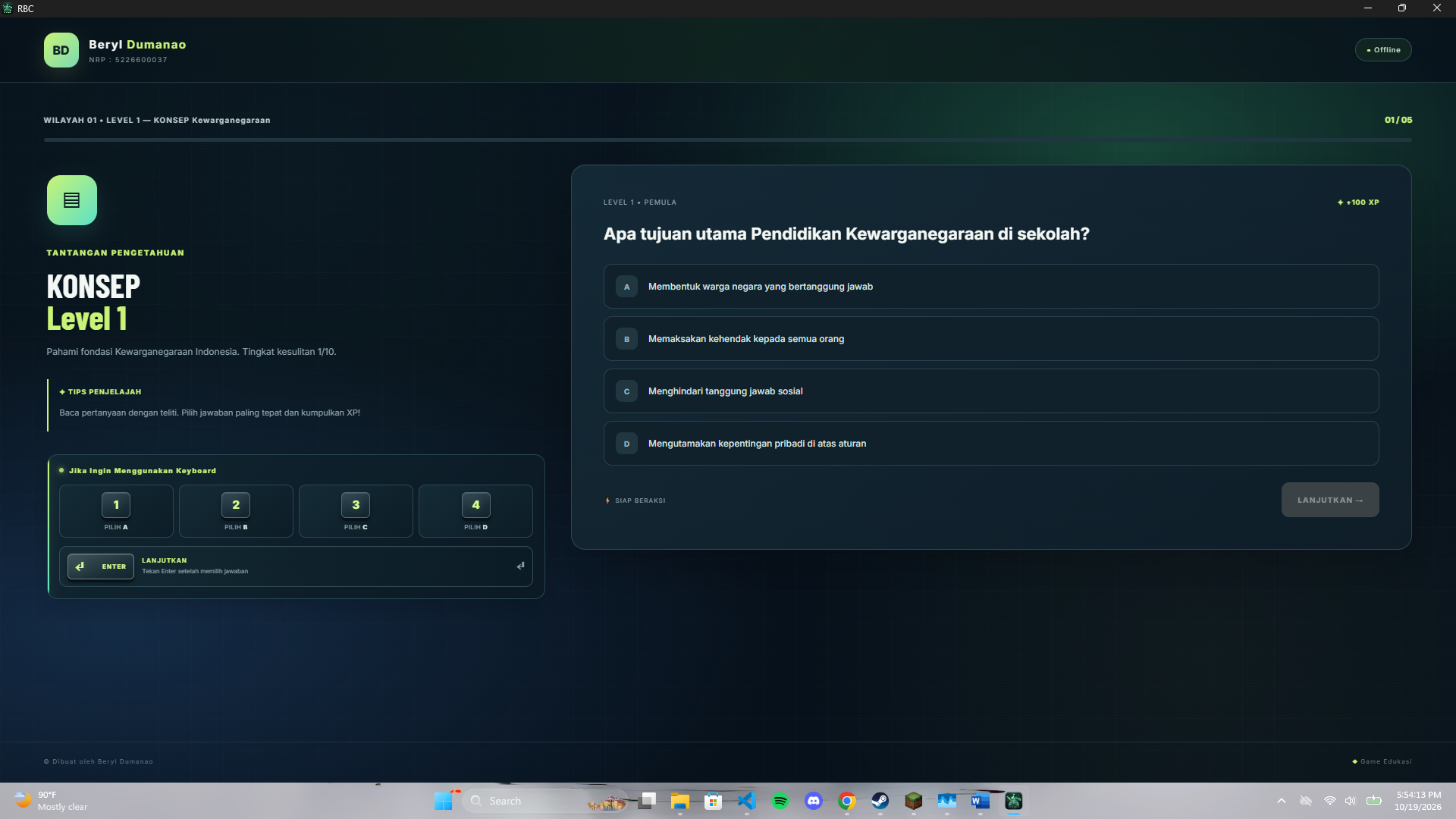Click the Game Edukasi footer label
The height and width of the screenshot is (819, 1456).
click(1382, 761)
